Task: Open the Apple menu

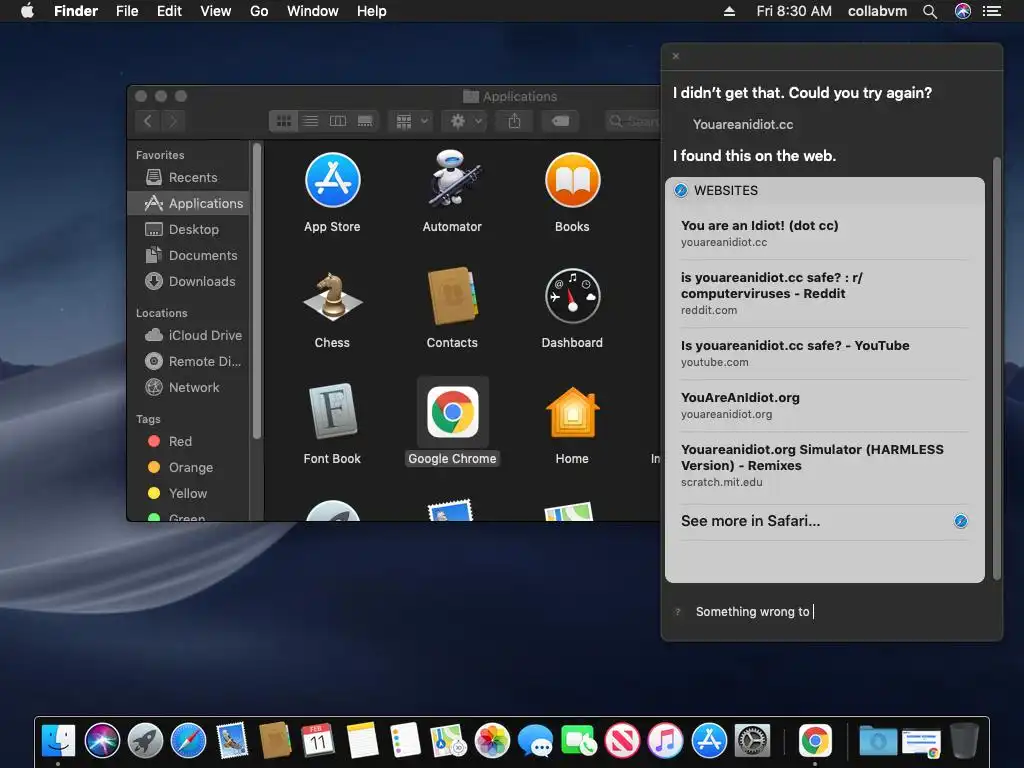Action: tap(27, 11)
